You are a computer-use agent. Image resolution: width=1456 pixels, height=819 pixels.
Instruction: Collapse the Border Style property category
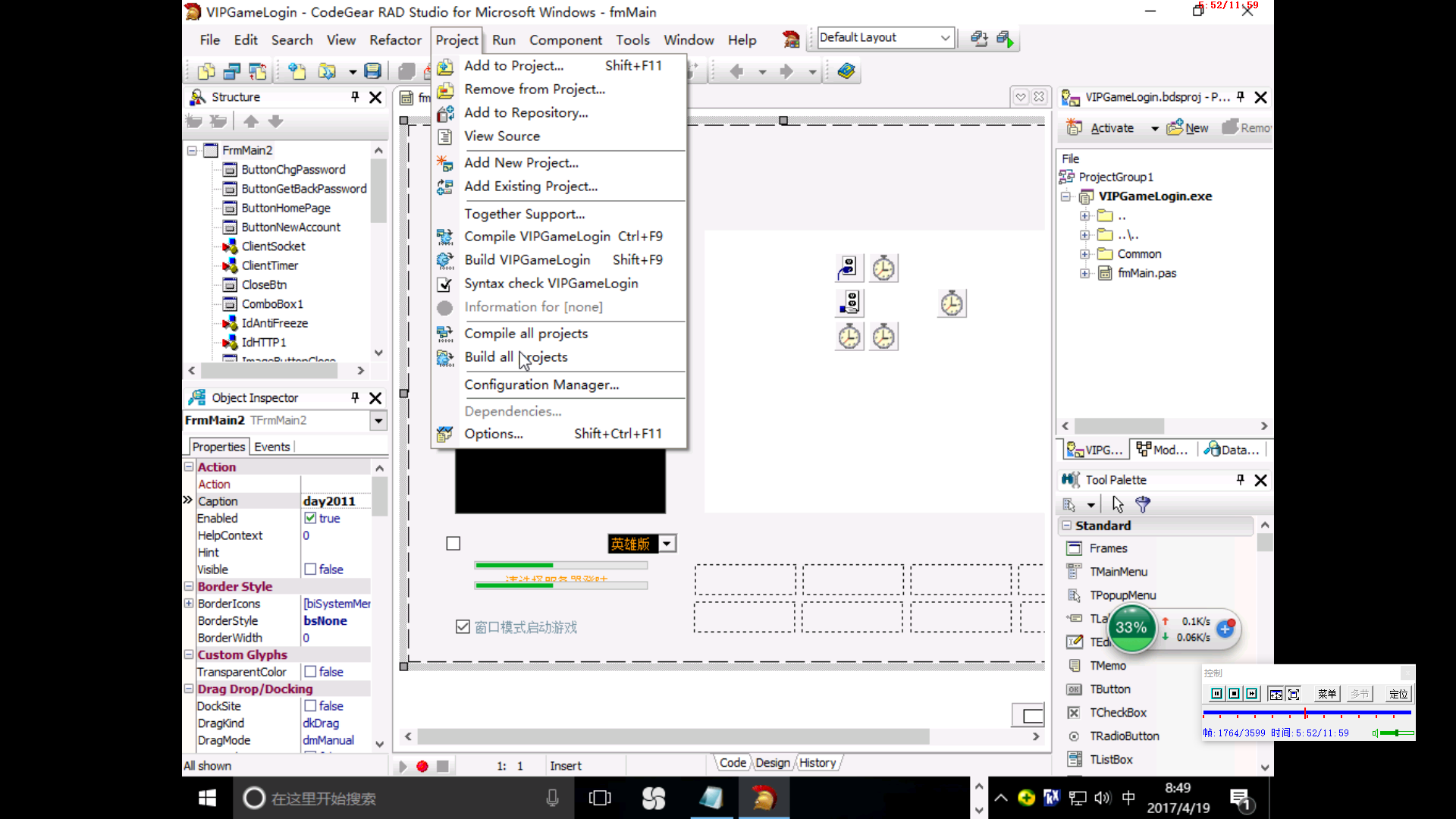tap(189, 585)
